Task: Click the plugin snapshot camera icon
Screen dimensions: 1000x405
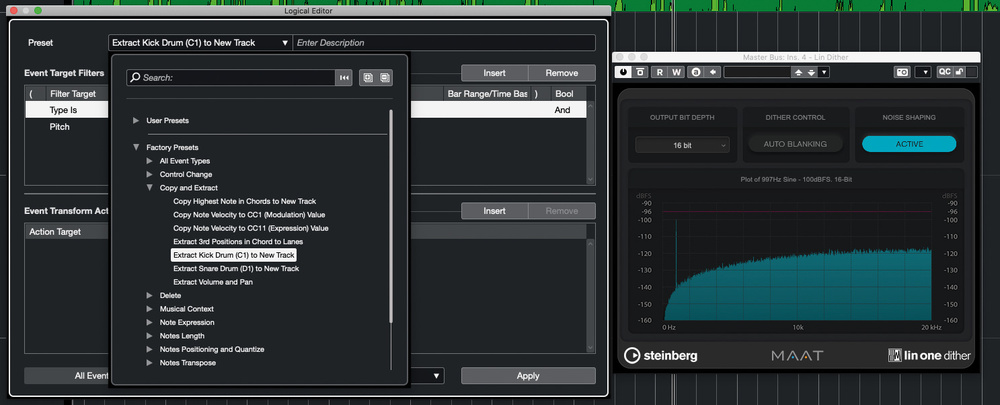Action: (x=902, y=72)
